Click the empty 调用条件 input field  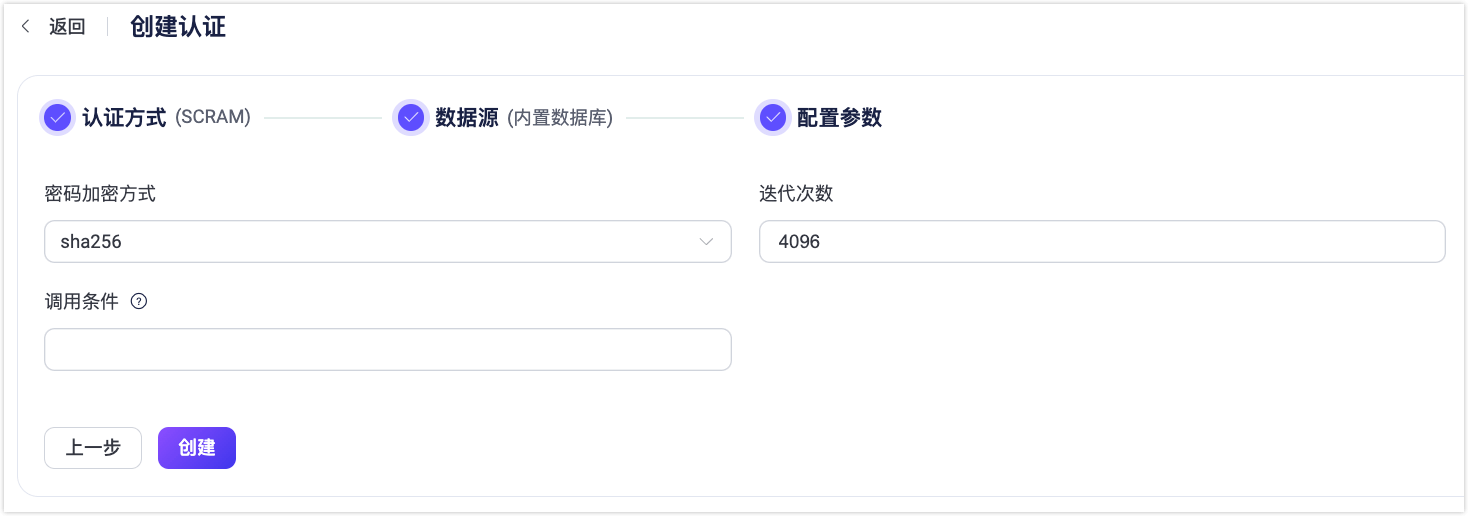[387, 350]
